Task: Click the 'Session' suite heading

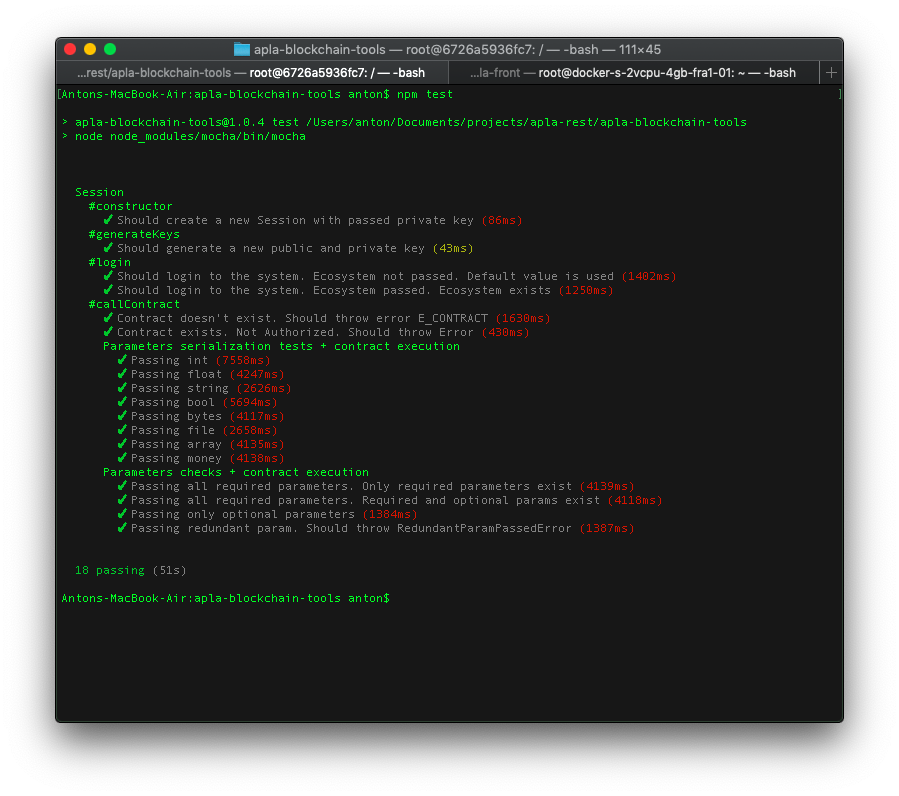Action: tap(99, 192)
